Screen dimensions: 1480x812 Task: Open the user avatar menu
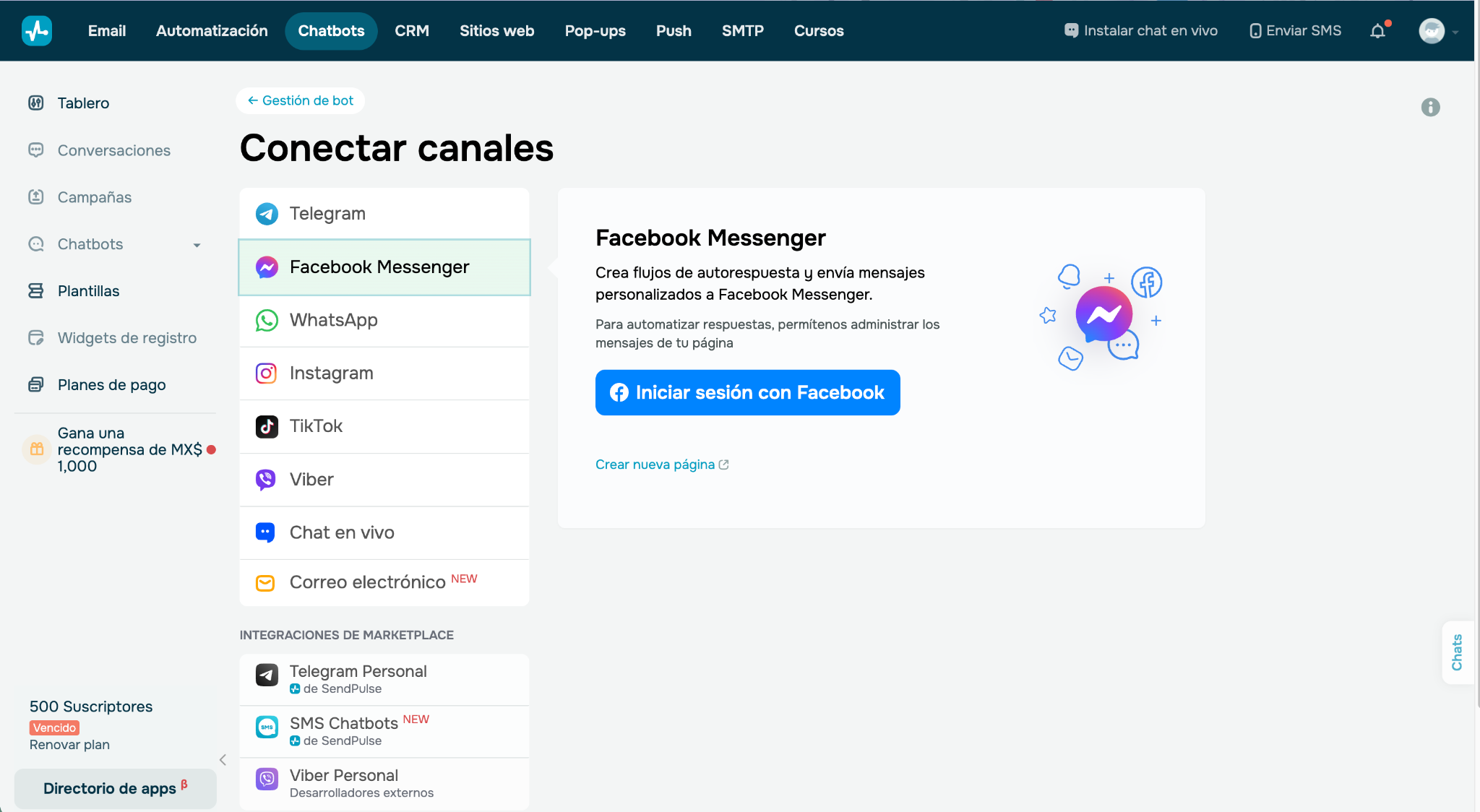click(1432, 30)
